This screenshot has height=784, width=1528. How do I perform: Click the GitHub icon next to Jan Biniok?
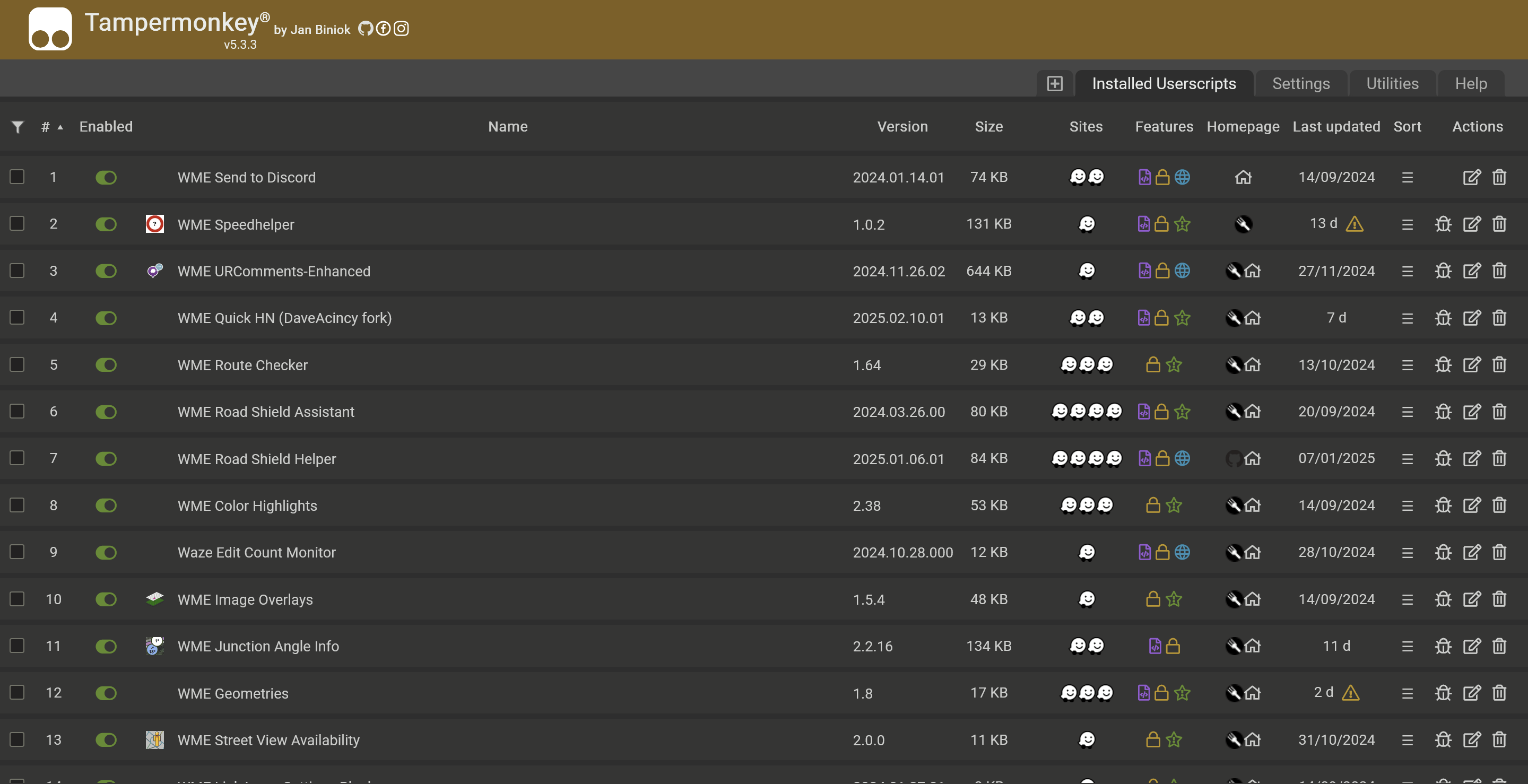[x=366, y=29]
